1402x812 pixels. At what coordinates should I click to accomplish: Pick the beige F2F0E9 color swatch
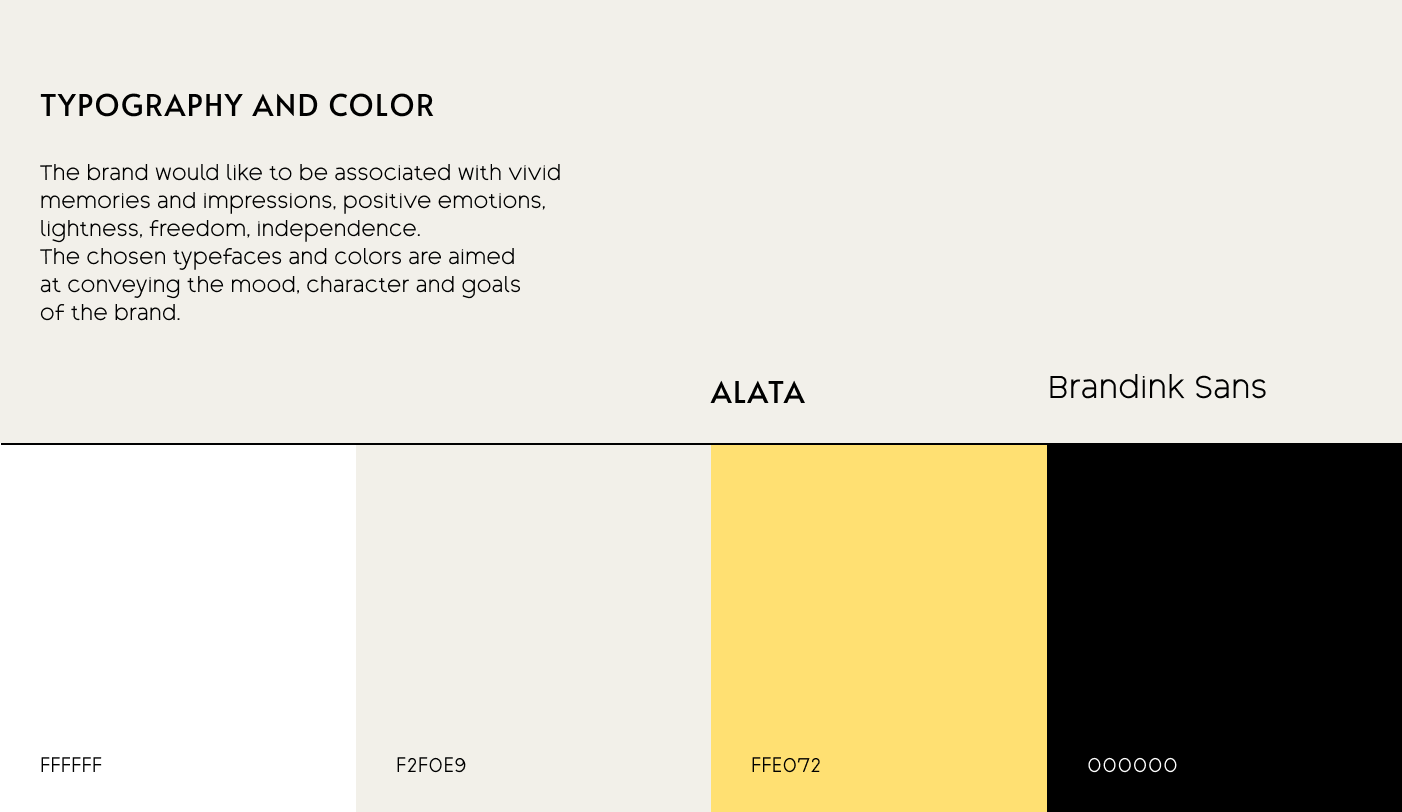click(533, 600)
